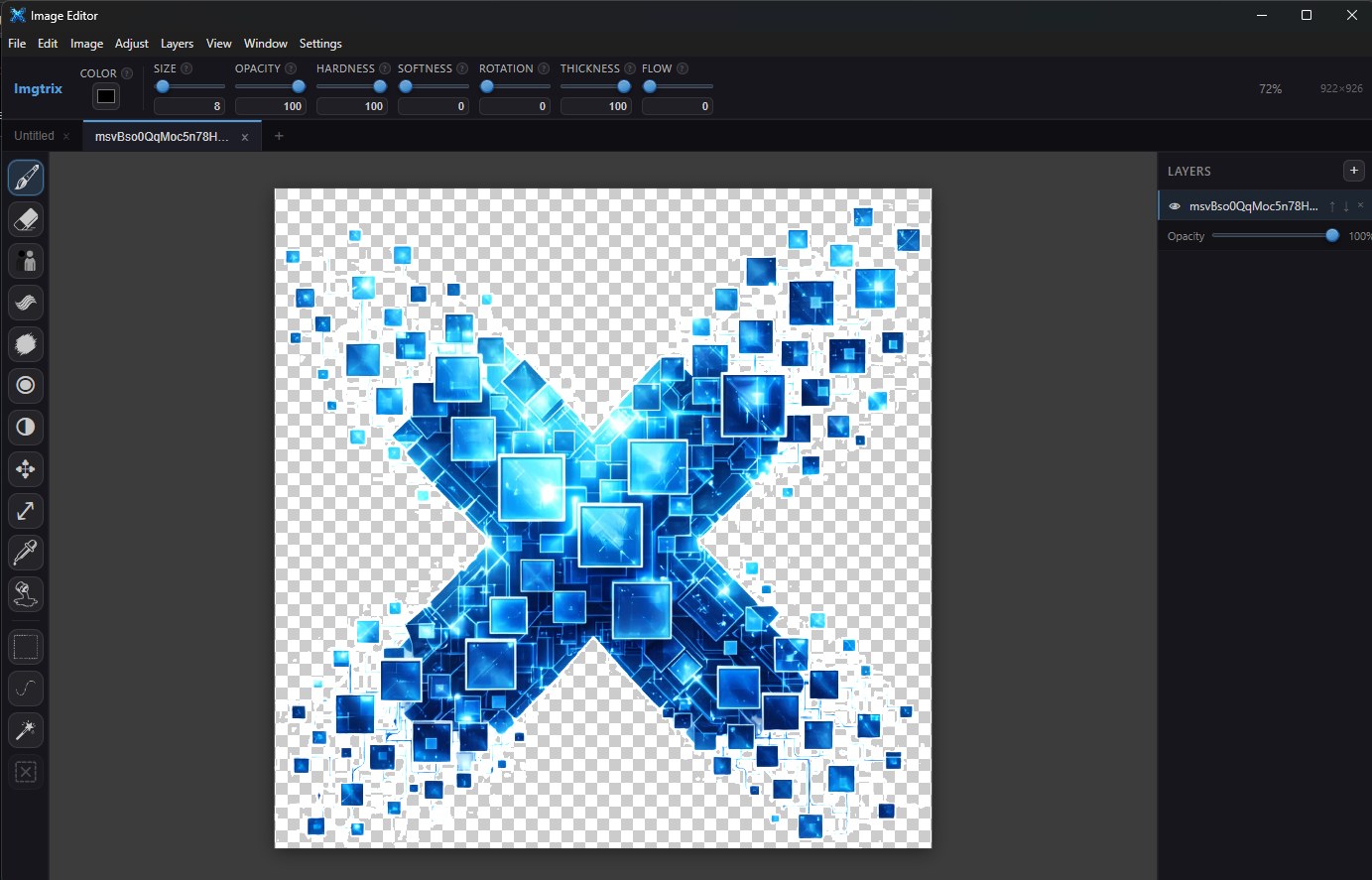Open the black brush color swatch

click(x=106, y=96)
